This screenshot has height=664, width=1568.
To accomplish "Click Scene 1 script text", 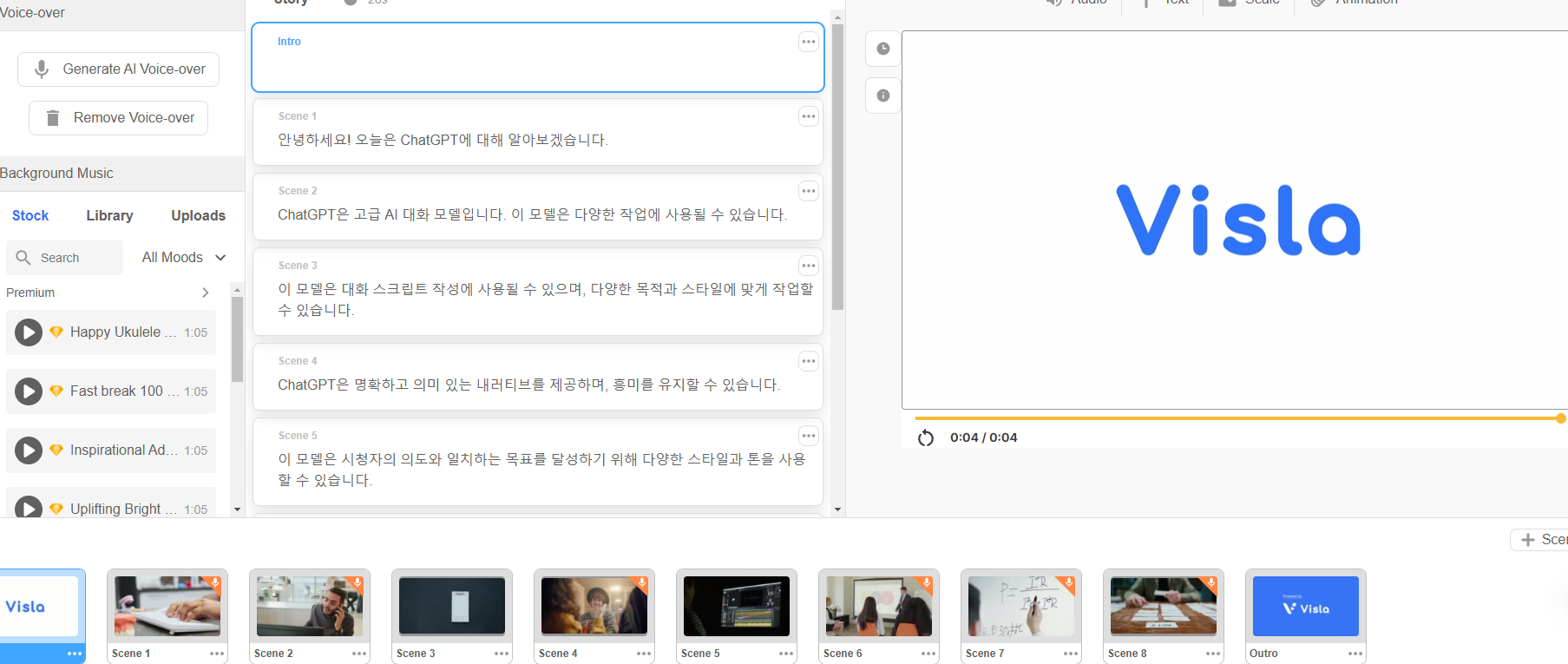I will [x=443, y=140].
